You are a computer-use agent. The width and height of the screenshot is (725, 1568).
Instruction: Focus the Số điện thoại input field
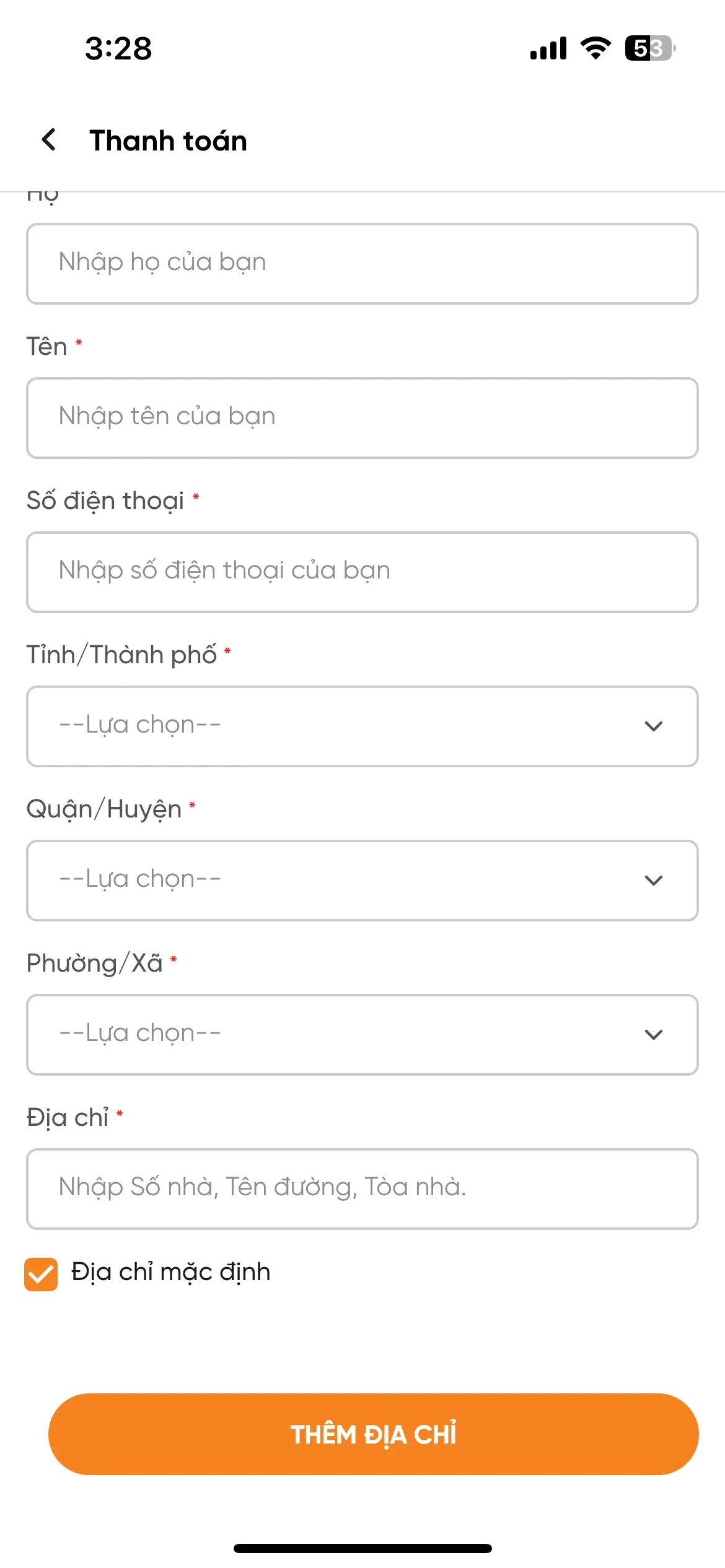coord(362,572)
